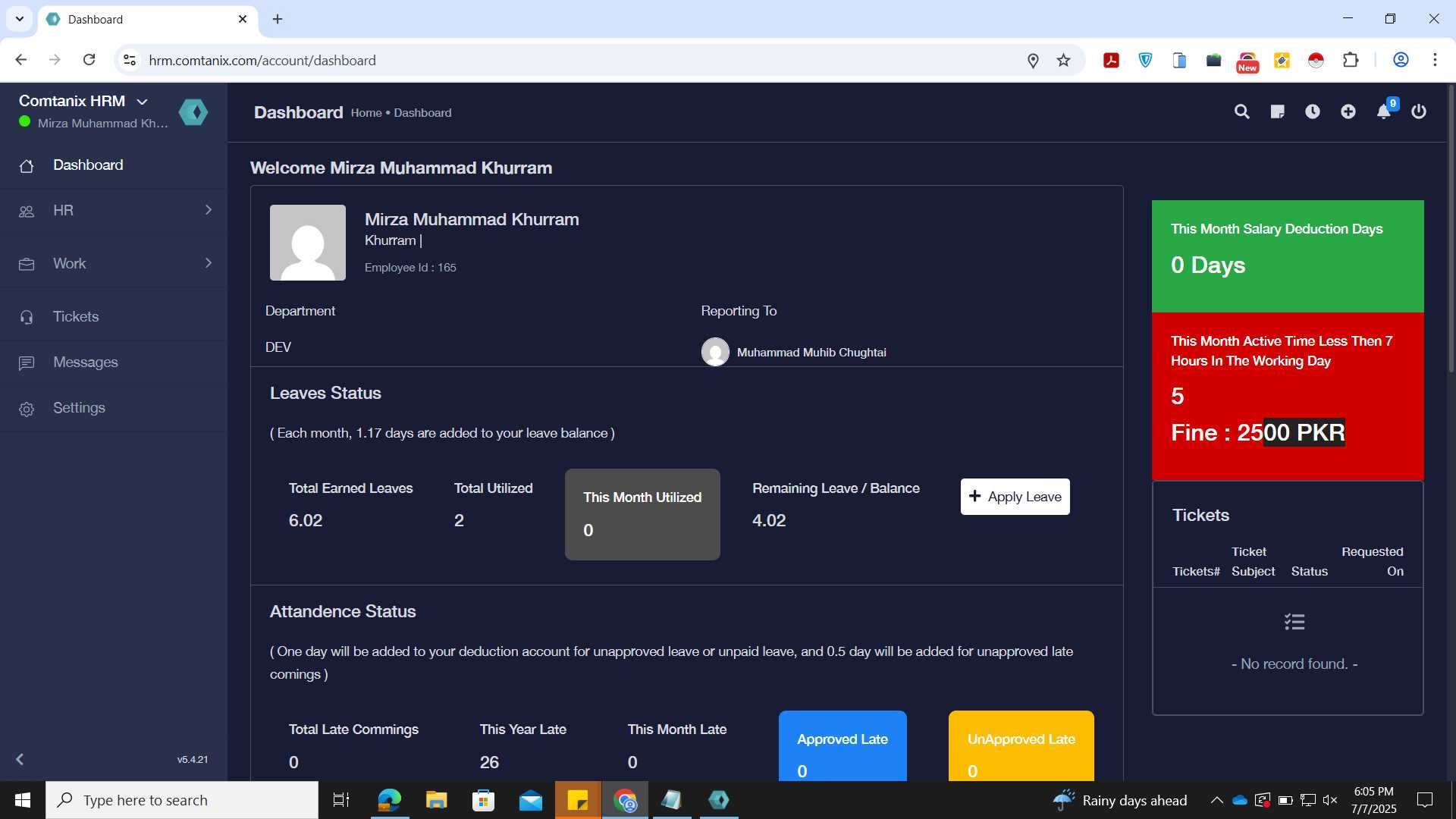Click the version label v5.4.21
This screenshot has height=819, width=1456.
tap(193, 760)
